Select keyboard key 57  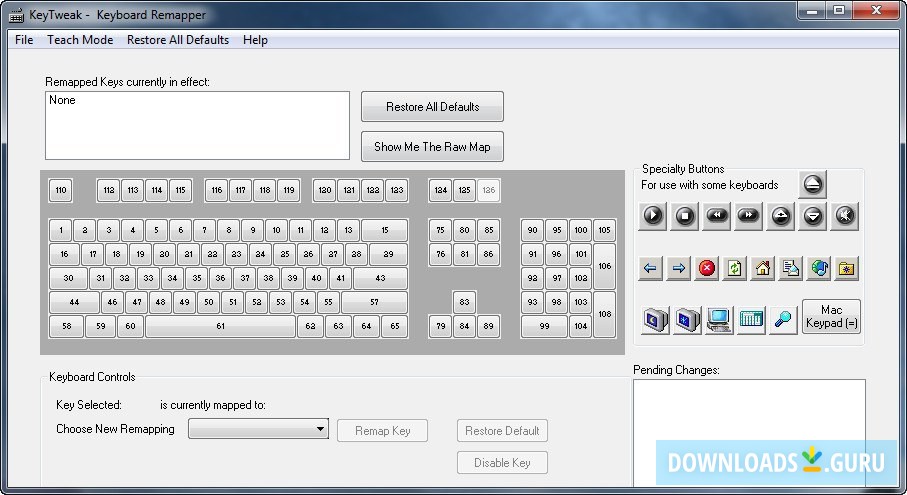[x=374, y=302]
